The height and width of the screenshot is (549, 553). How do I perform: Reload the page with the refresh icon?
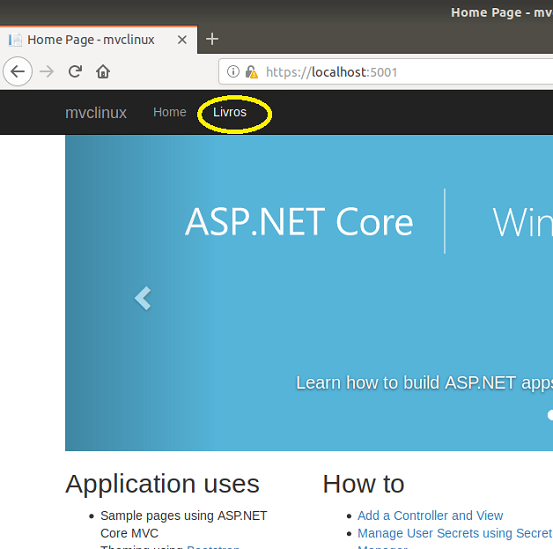[75, 72]
